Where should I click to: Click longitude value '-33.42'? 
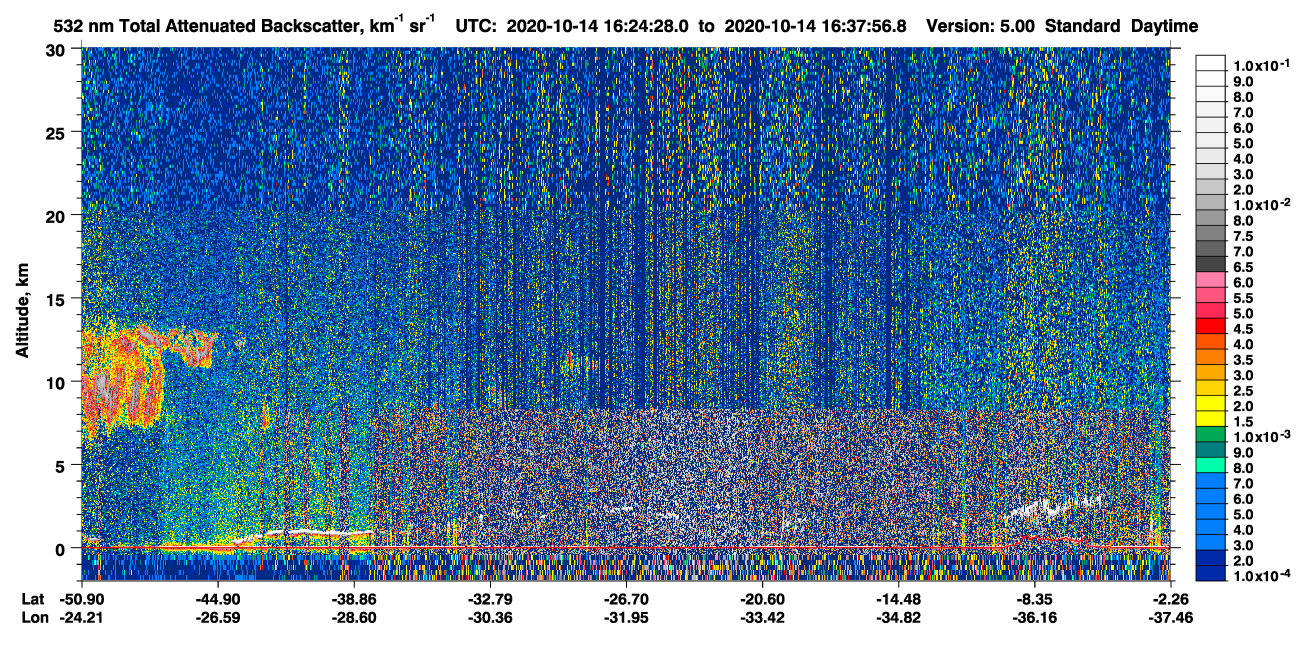pyautogui.click(x=761, y=617)
